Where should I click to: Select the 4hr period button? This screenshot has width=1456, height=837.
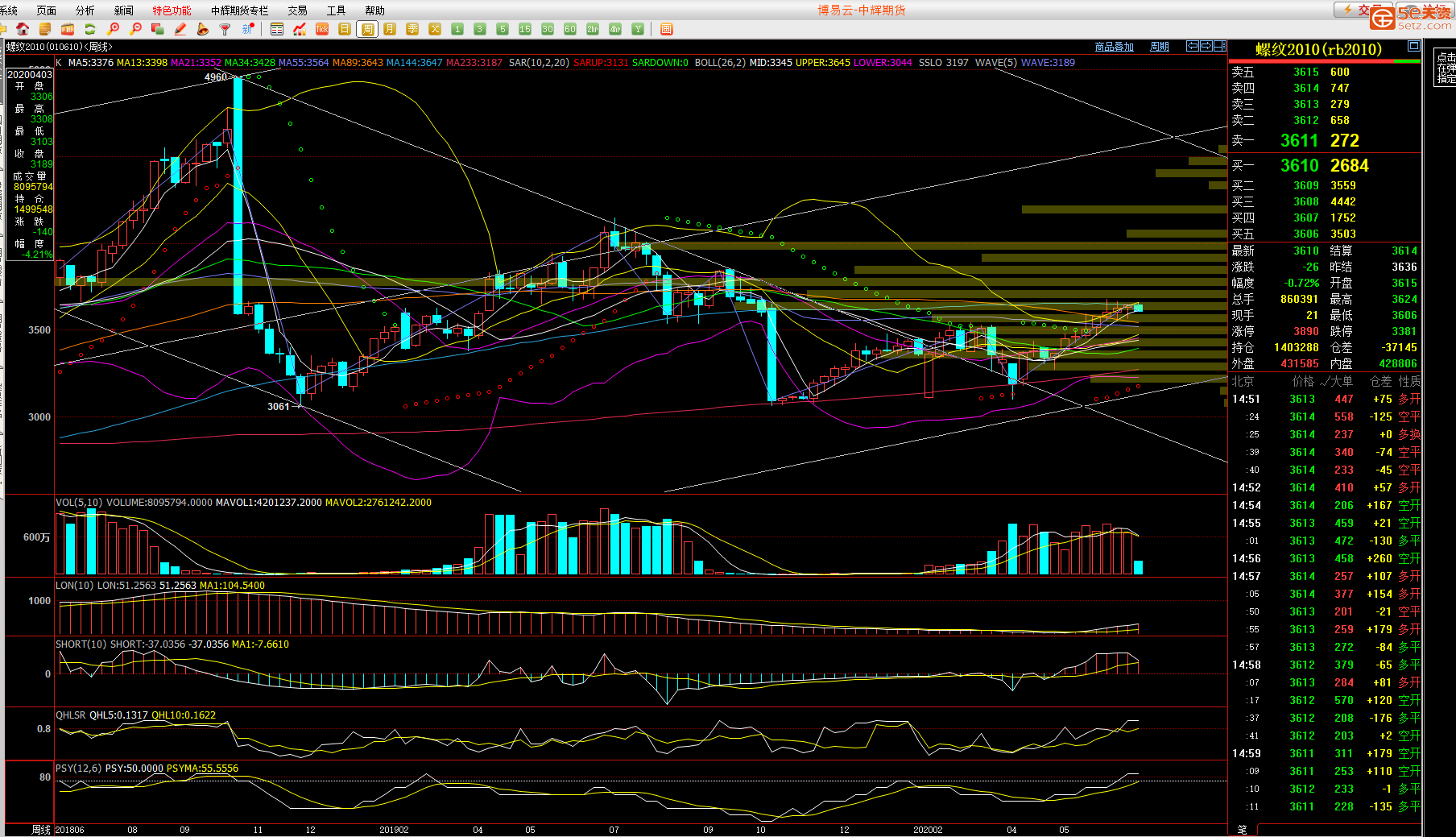pos(615,29)
